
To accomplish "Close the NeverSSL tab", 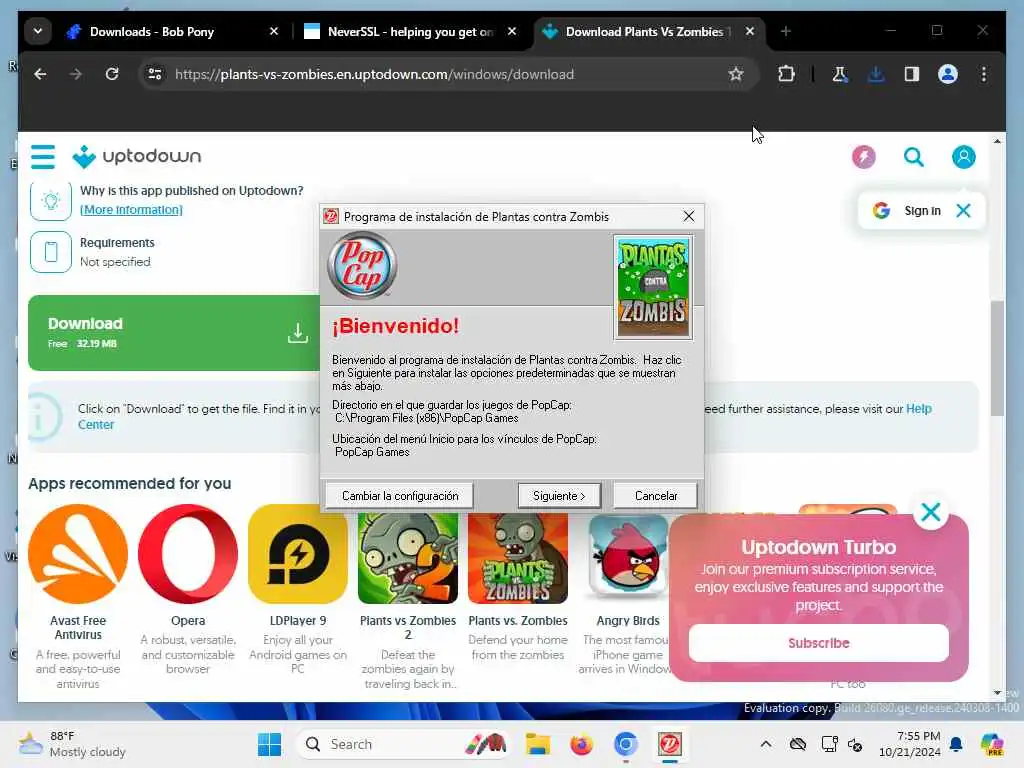I will pyautogui.click(x=512, y=31).
